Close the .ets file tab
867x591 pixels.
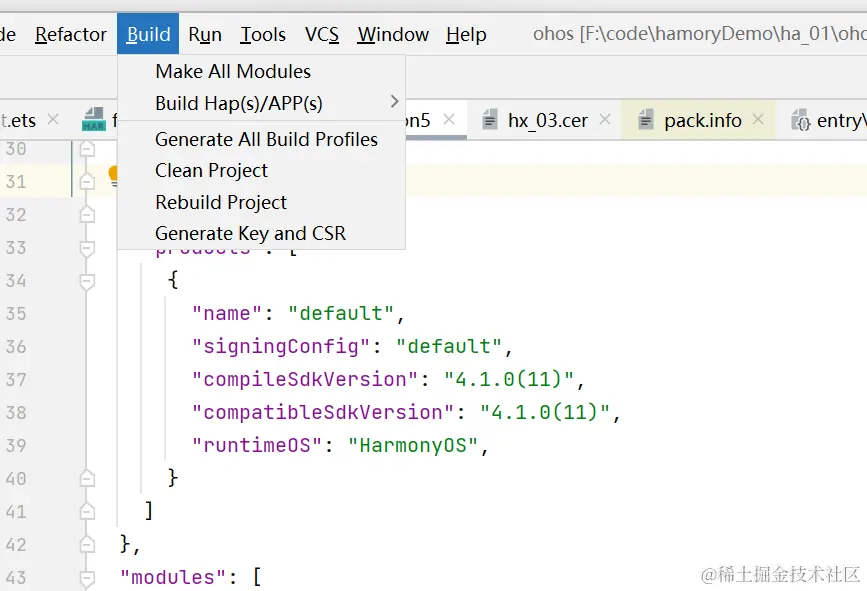[53, 119]
